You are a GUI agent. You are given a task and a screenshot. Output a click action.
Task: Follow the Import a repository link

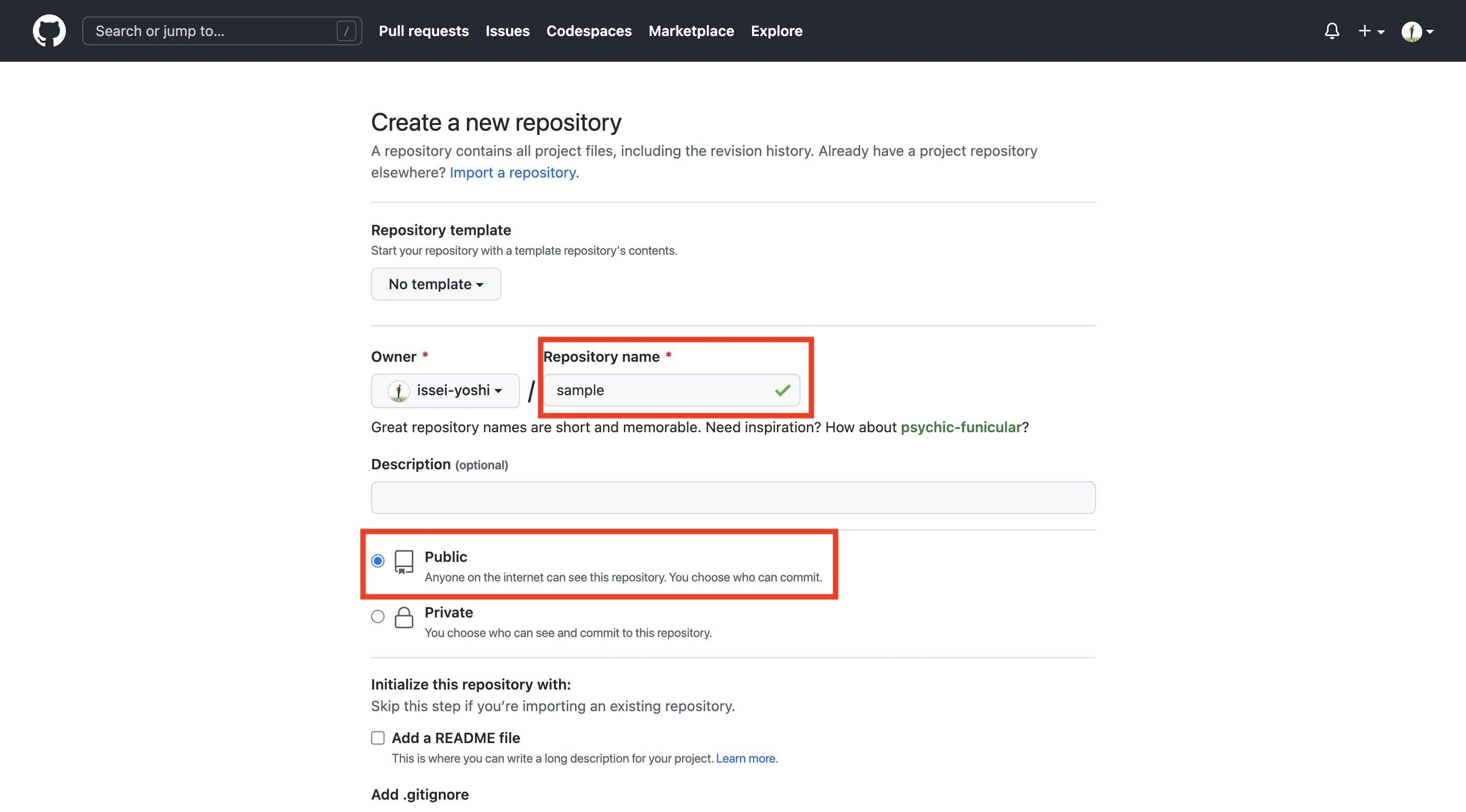coord(514,172)
